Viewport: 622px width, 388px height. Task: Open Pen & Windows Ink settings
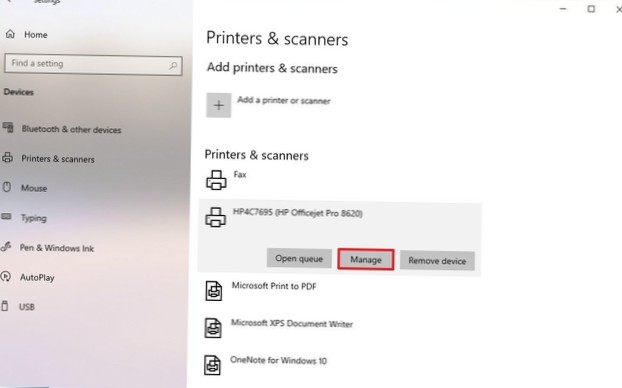pos(57,248)
